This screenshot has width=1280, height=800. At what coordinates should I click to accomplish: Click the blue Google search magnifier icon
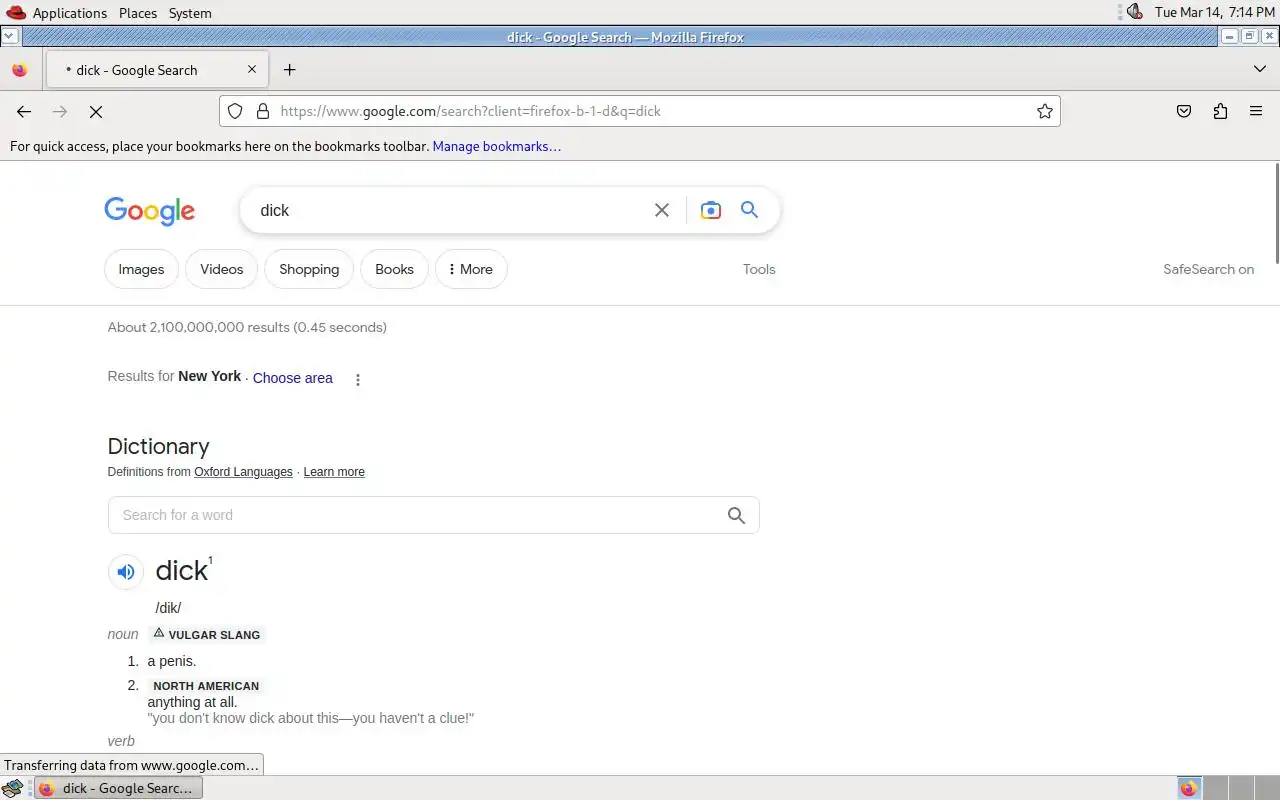click(749, 209)
